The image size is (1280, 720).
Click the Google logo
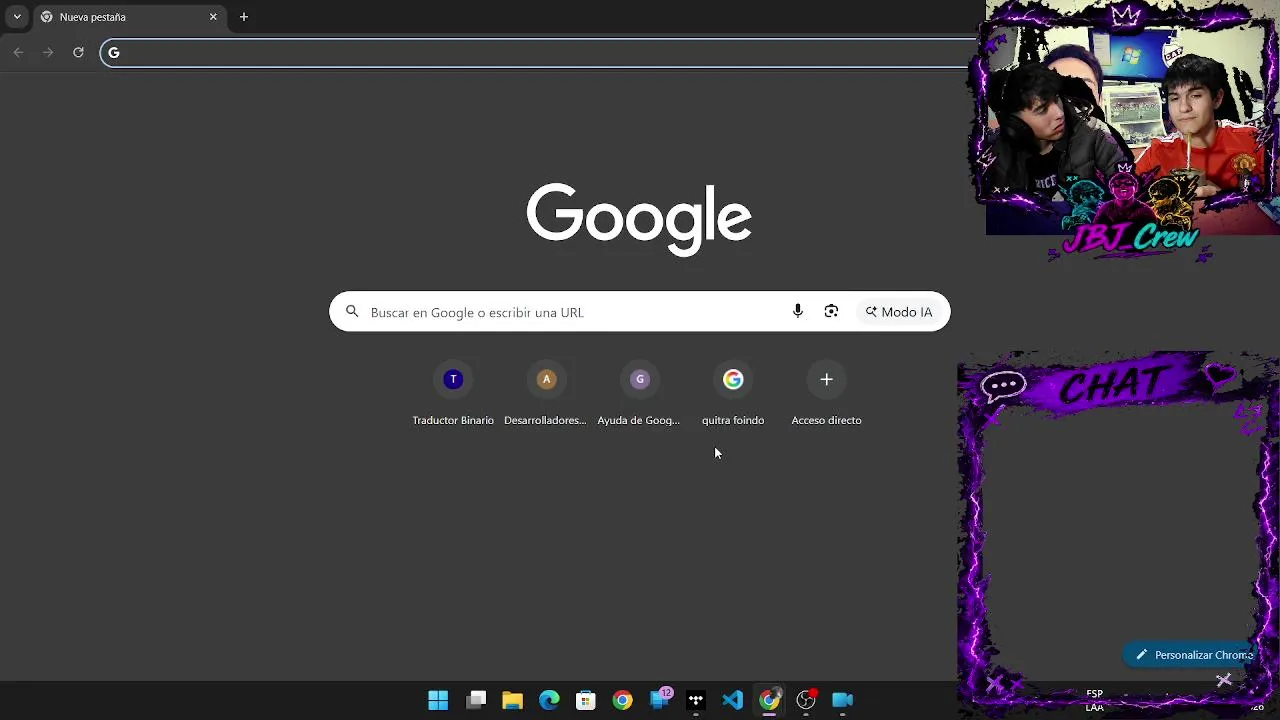(639, 218)
